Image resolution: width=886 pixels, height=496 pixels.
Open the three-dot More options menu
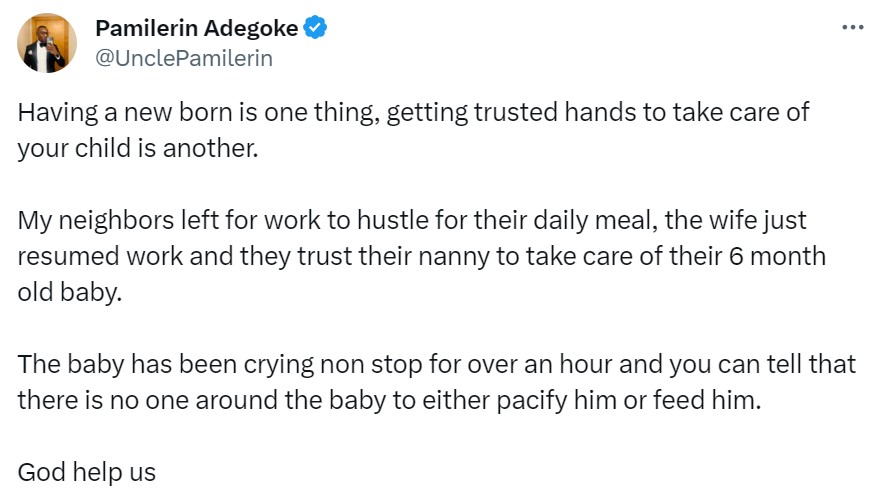(852, 28)
